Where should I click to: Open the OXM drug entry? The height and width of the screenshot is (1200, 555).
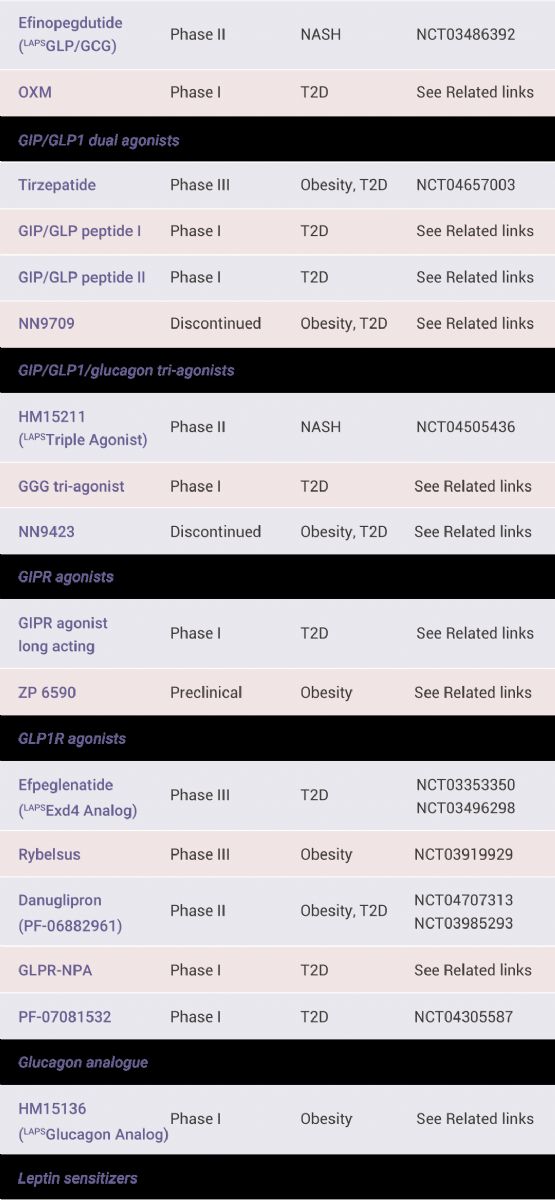35,92
